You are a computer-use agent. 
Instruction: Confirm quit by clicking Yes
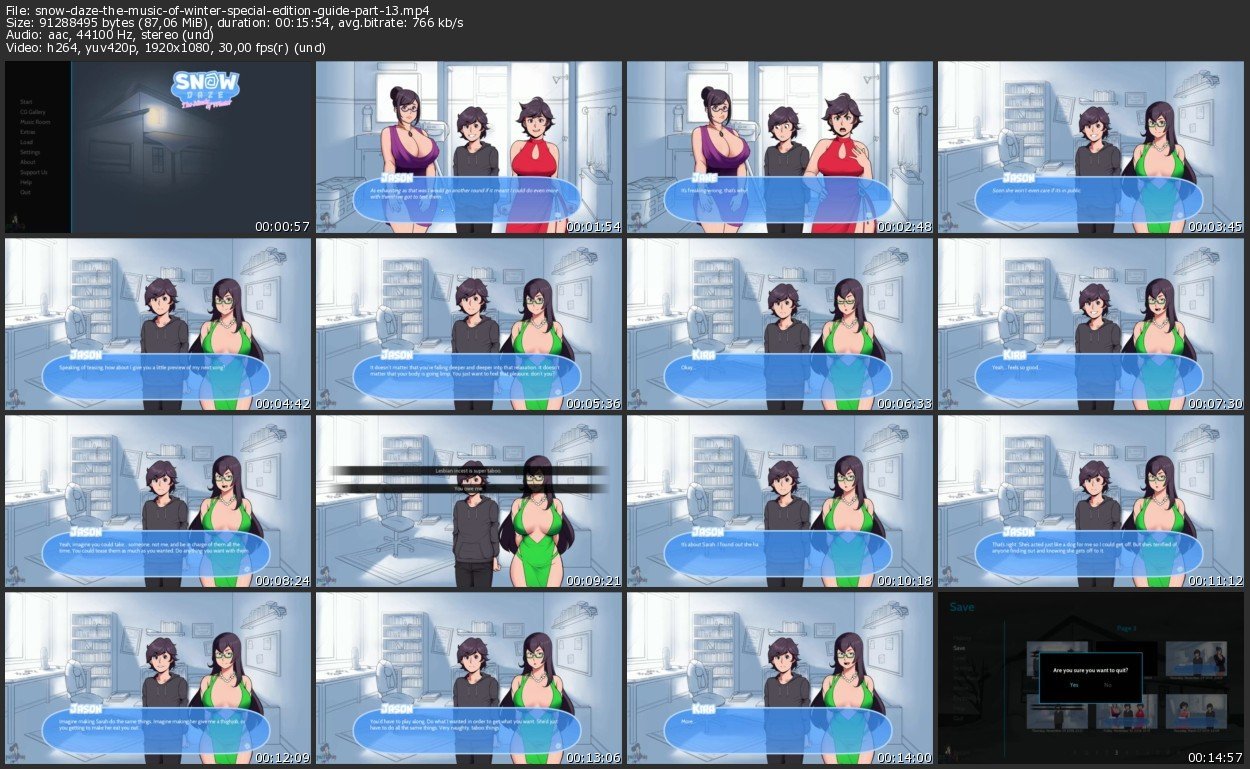click(1074, 685)
